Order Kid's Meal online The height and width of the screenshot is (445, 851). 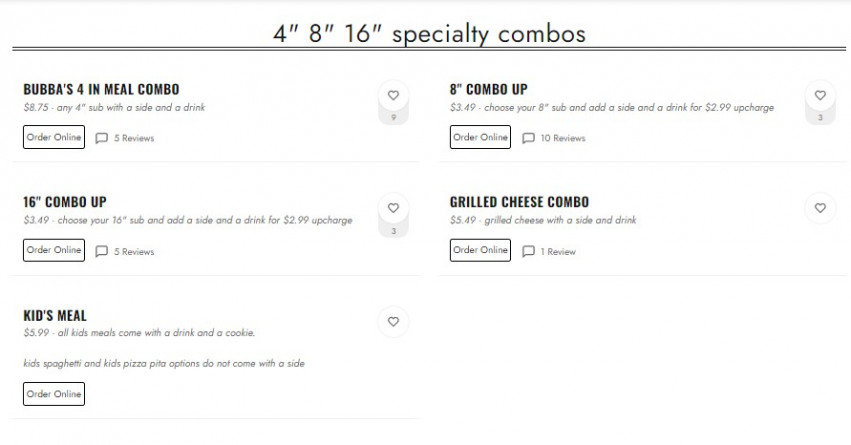(x=54, y=394)
